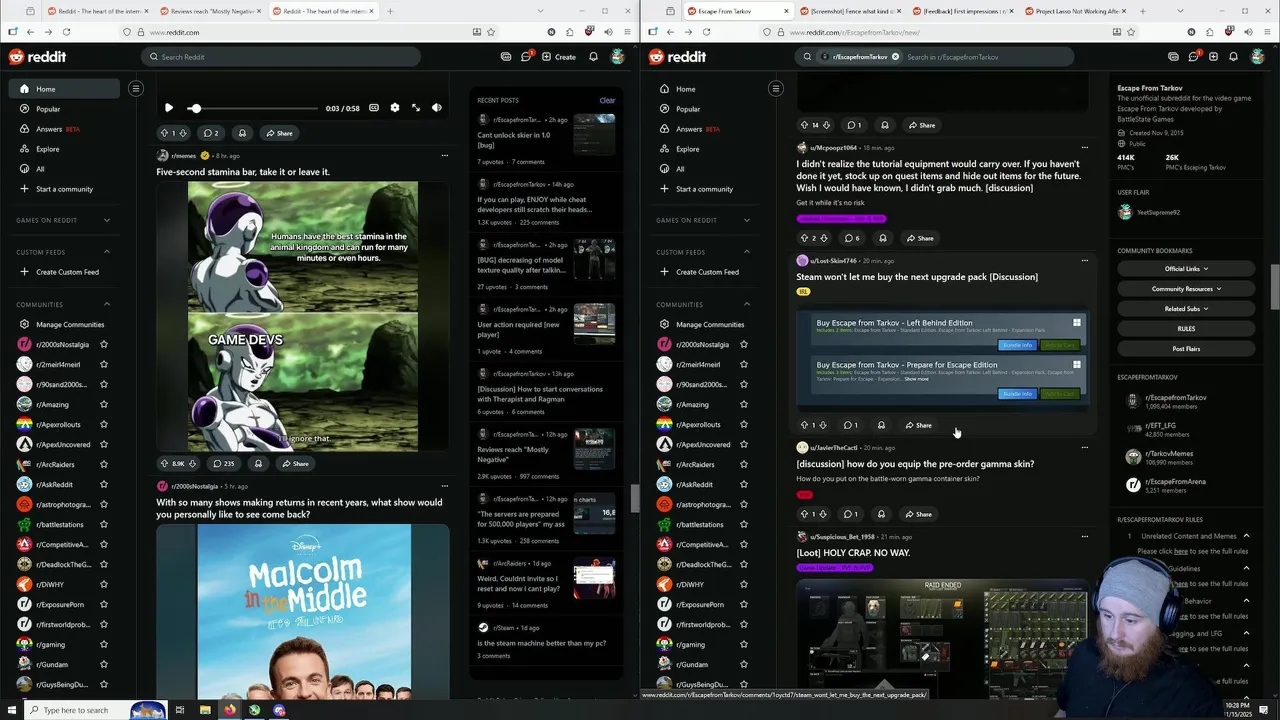Mute the video player volume

tap(437, 108)
